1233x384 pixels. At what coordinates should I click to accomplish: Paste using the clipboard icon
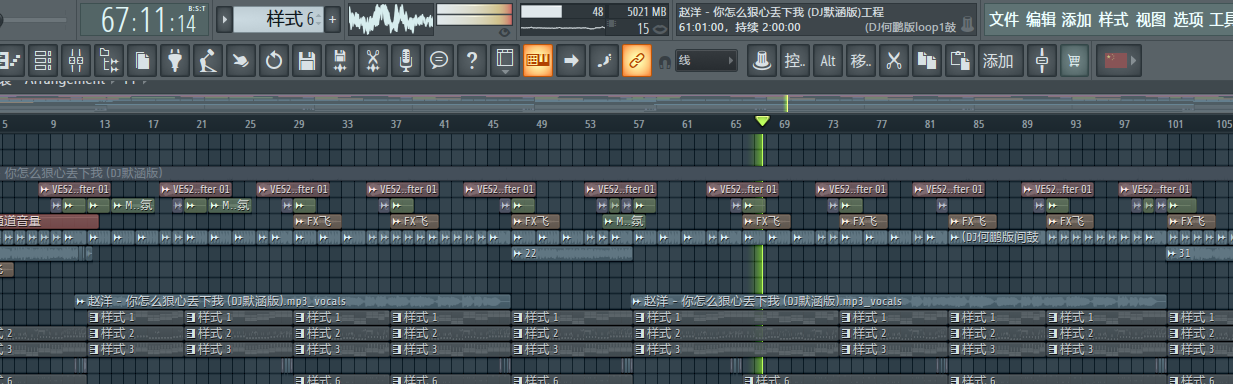pos(959,61)
